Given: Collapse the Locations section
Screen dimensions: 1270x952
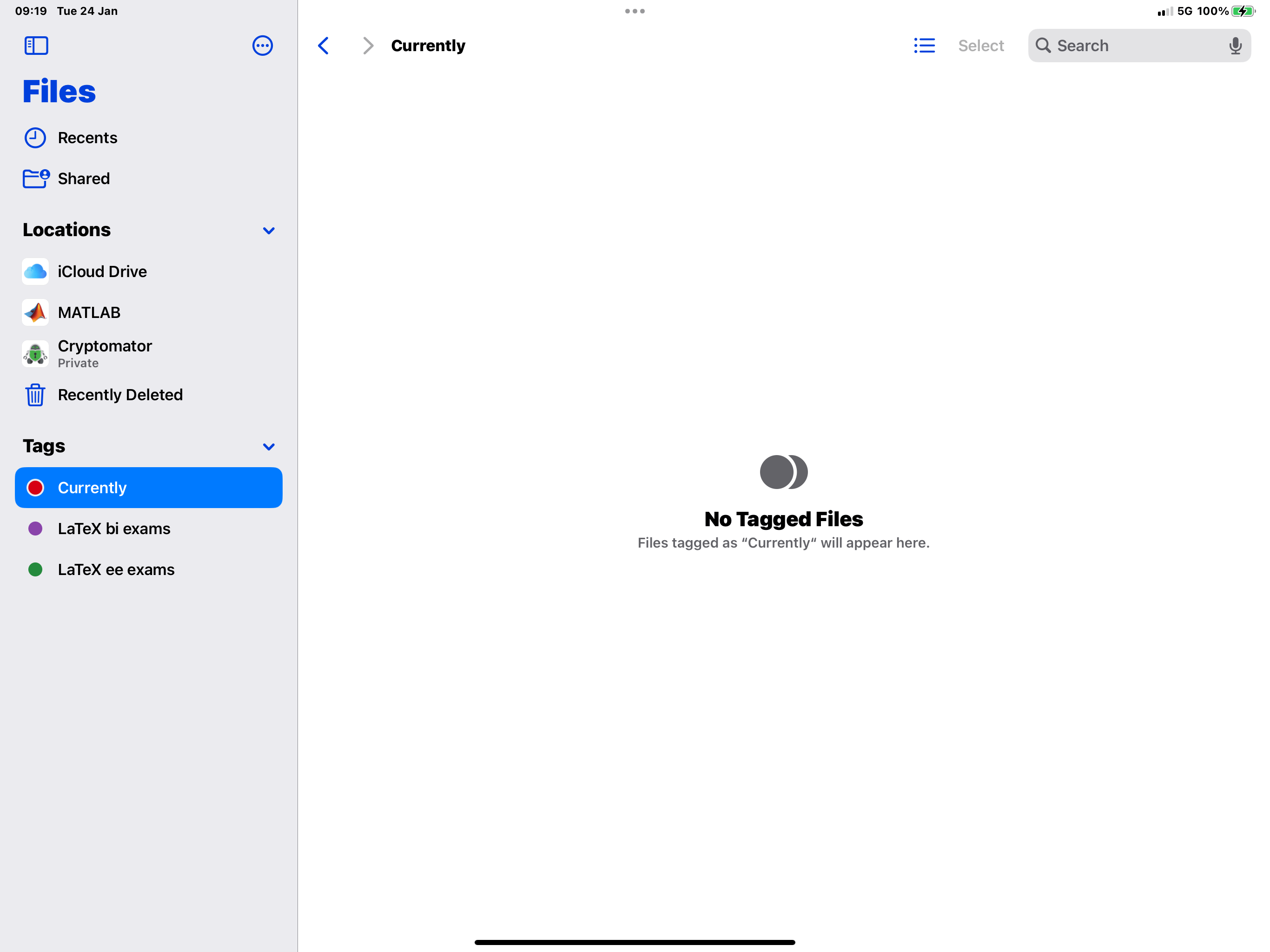Looking at the screenshot, I should 268,230.
